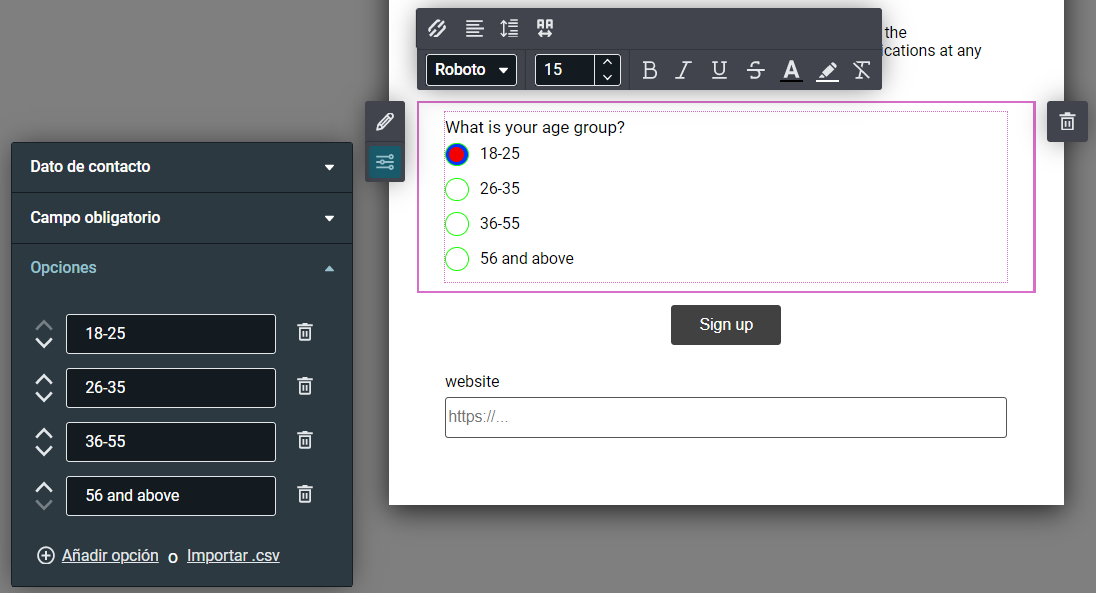Image resolution: width=1096 pixels, height=593 pixels.
Task: Increase font size with up arrow
Action: [607, 62]
